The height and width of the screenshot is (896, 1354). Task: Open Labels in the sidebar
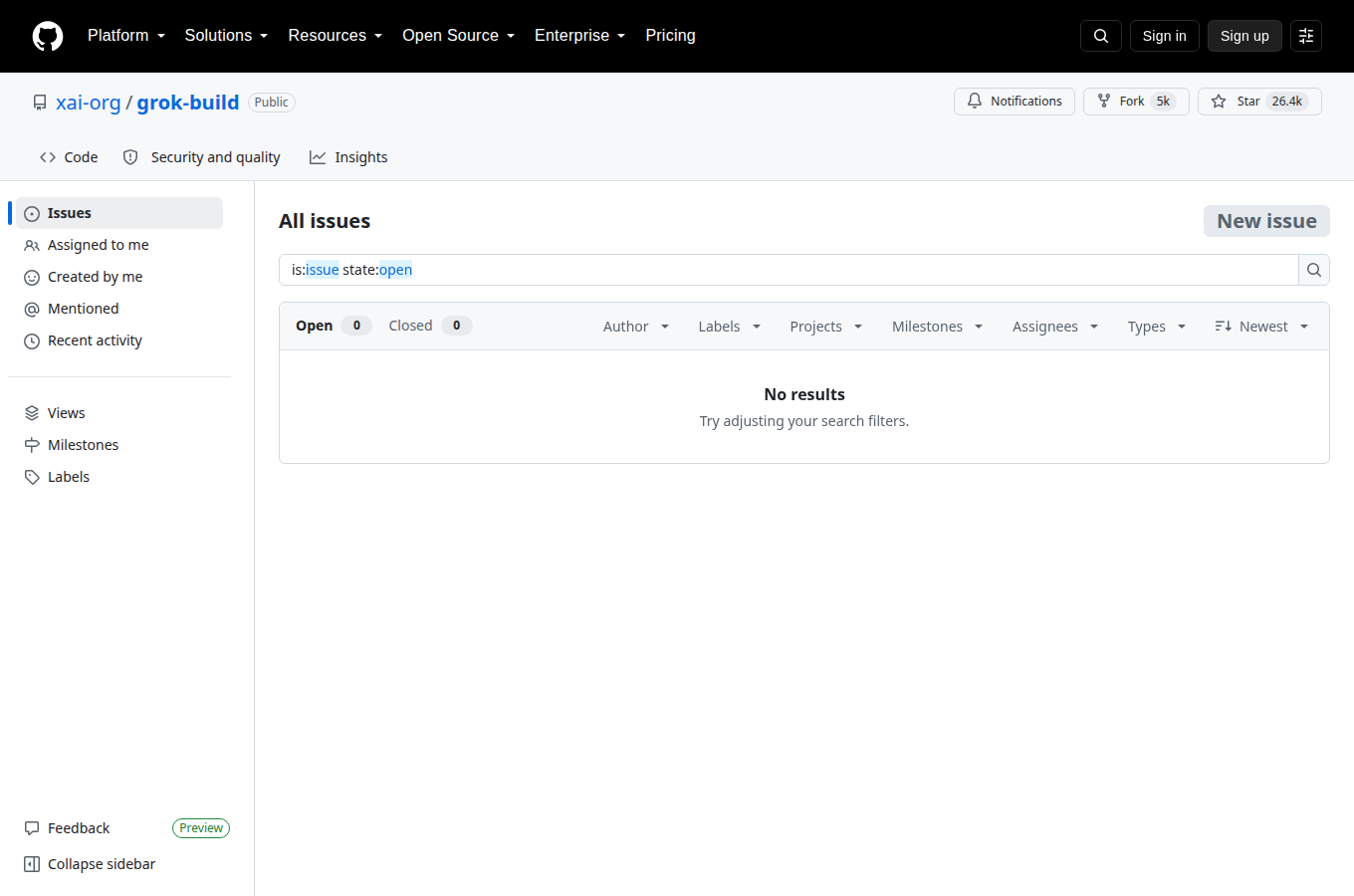click(119, 477)
